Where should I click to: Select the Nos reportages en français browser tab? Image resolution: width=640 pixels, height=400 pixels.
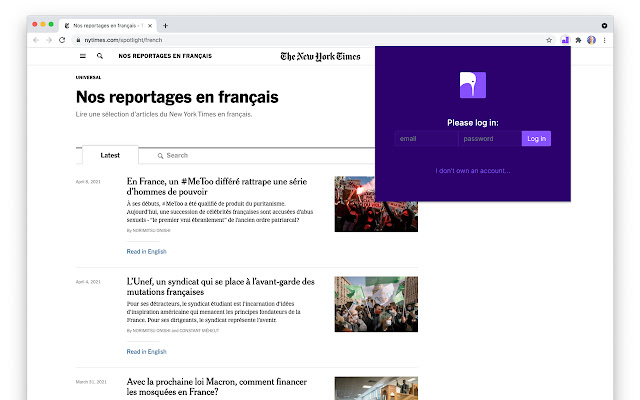(108, 26)
